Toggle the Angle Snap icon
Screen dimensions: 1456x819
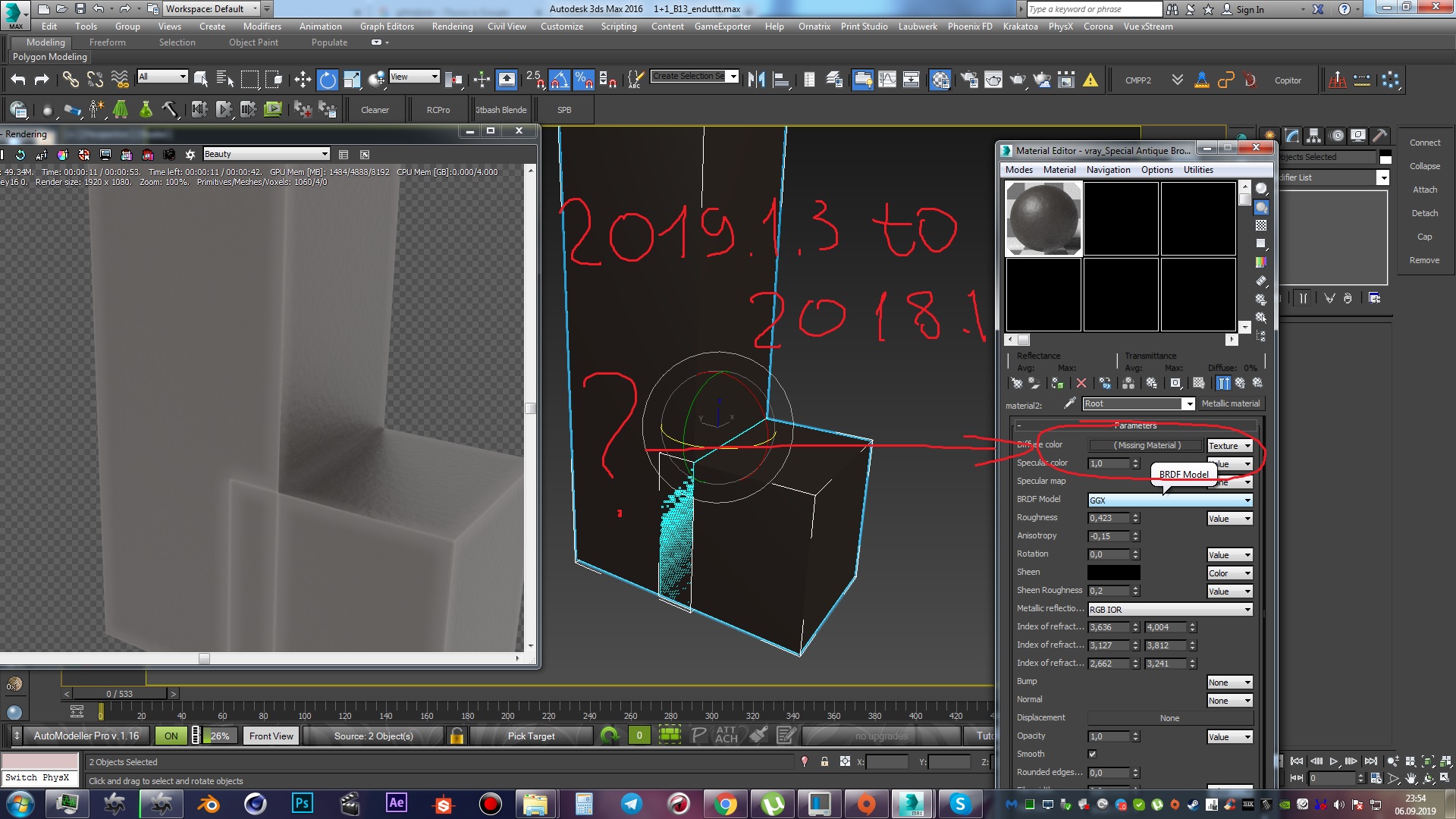(x=559, y=80)
